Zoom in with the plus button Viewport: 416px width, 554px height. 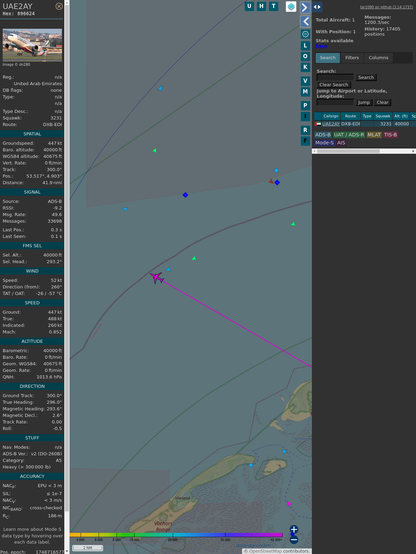coord(294,529)
